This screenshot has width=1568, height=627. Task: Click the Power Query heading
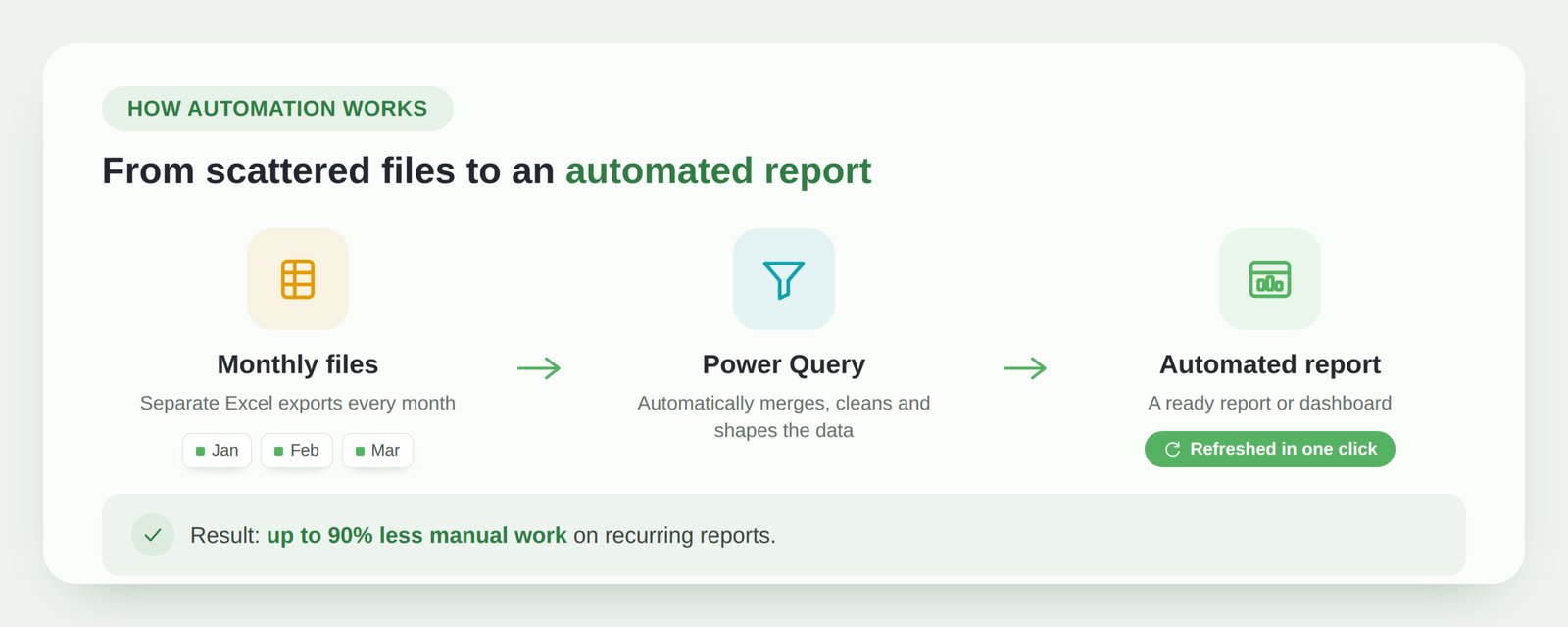coord(784,364)
